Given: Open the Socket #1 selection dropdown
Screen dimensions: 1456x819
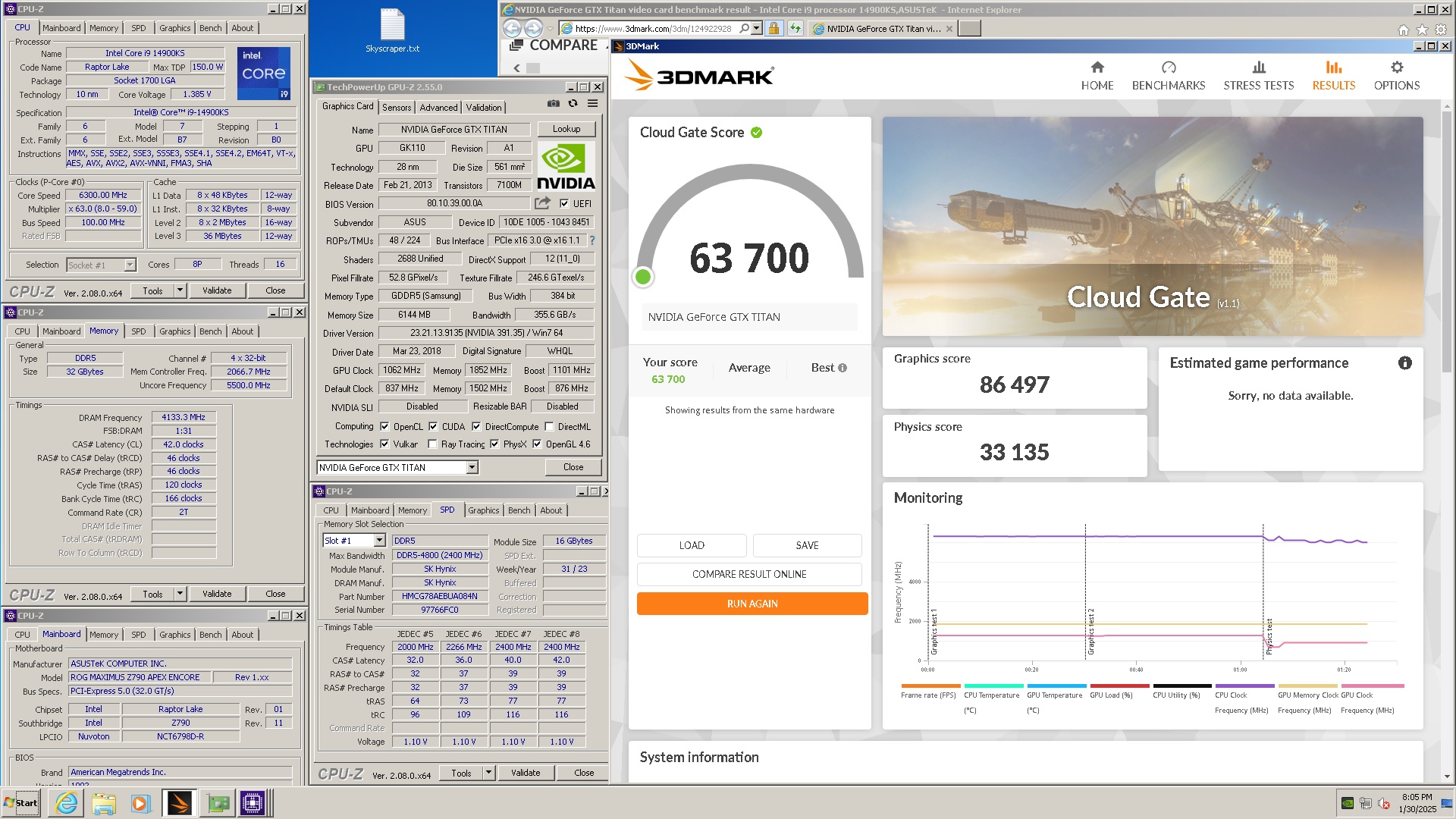Looking at the screenshot, I should pyautogui.click(x=130, y=265).
